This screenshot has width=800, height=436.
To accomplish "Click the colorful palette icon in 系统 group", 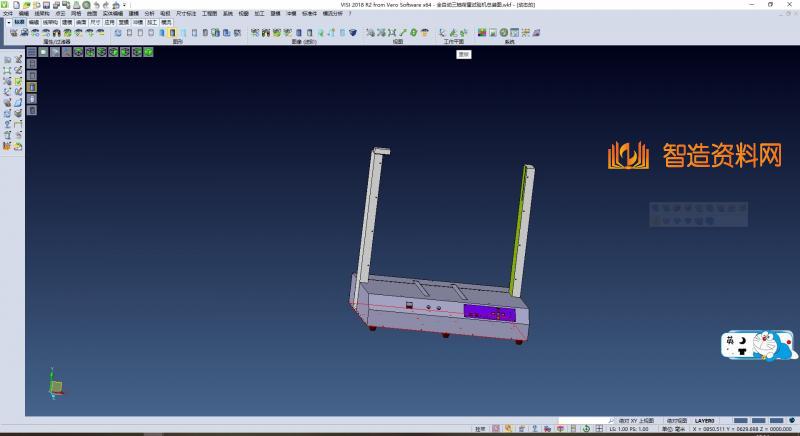I will coord(483,33).
